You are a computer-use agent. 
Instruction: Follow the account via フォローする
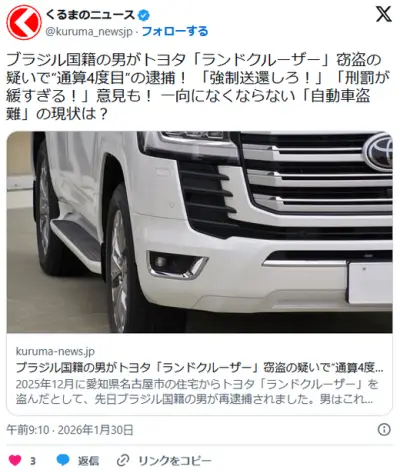pyautogui.click(x=175, y=31)
